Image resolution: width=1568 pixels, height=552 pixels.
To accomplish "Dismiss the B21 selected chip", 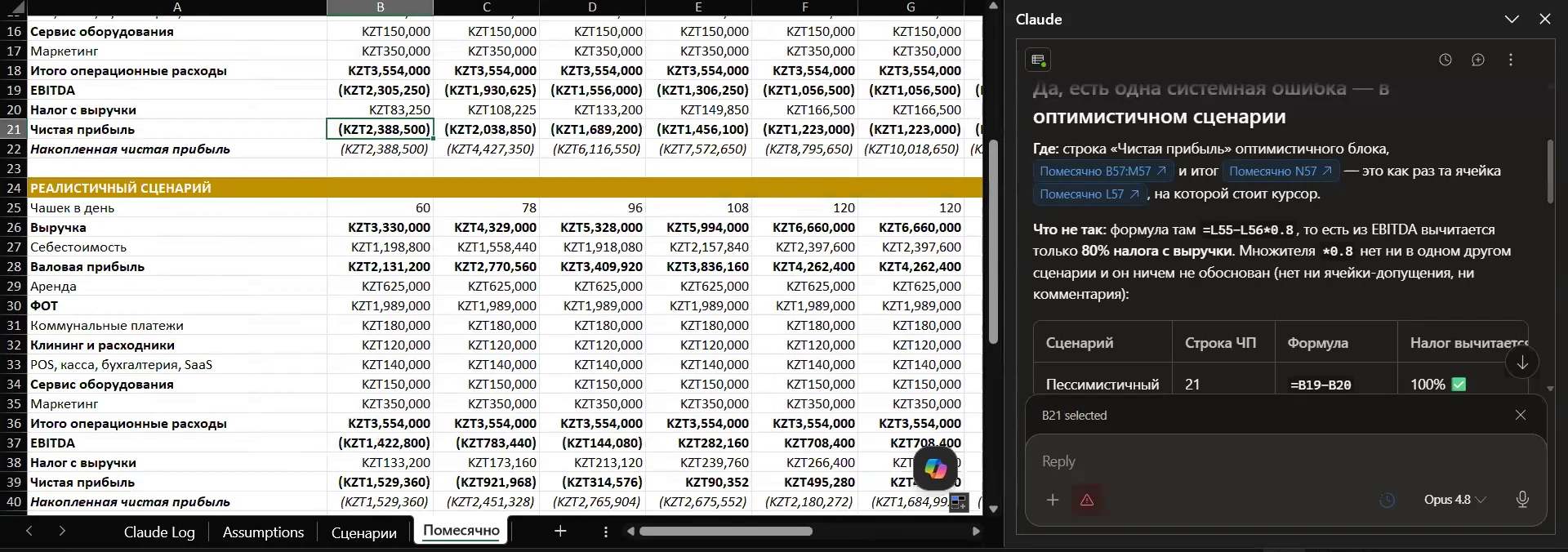I will [x=1520, y=415].
